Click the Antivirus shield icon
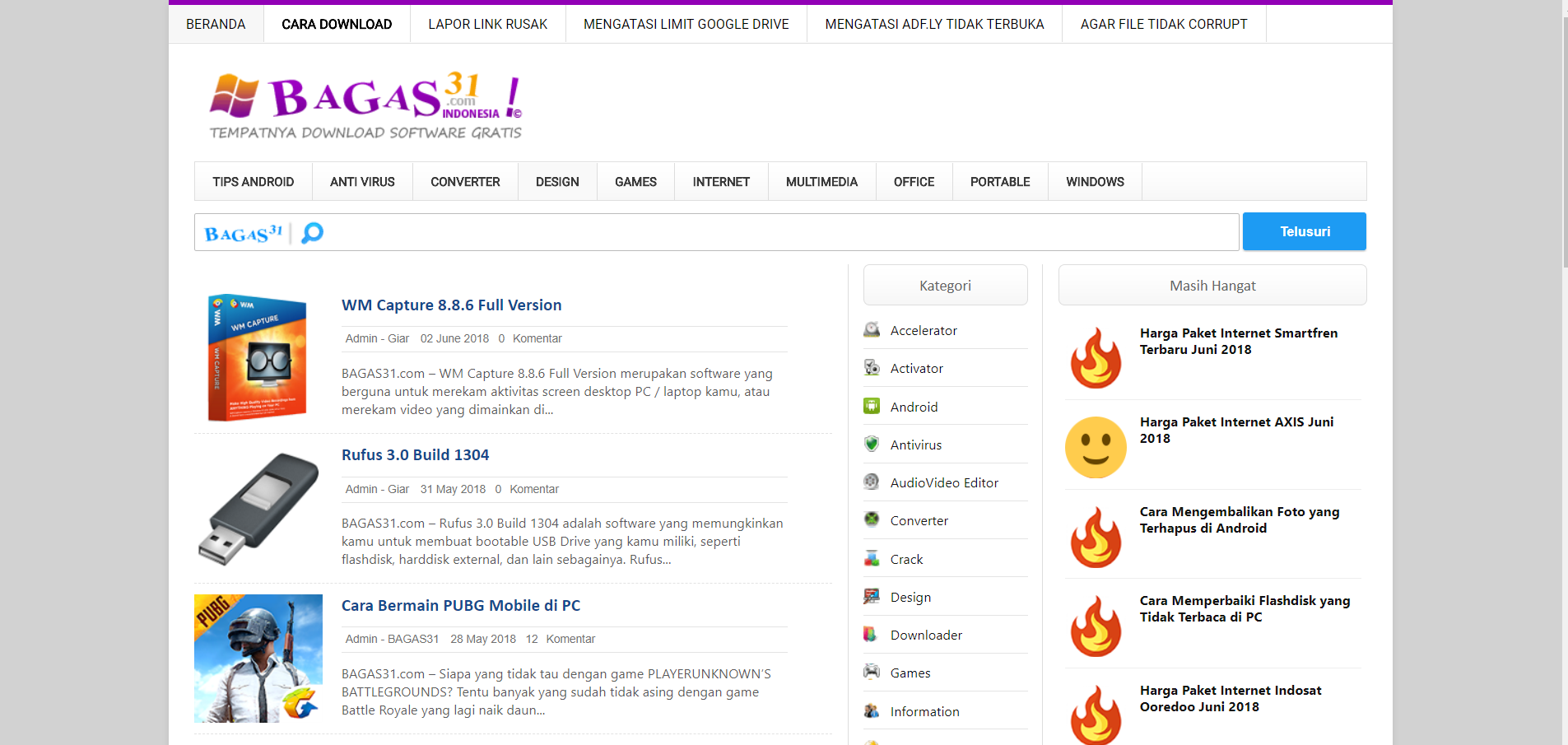 click(x=872, y=445)
